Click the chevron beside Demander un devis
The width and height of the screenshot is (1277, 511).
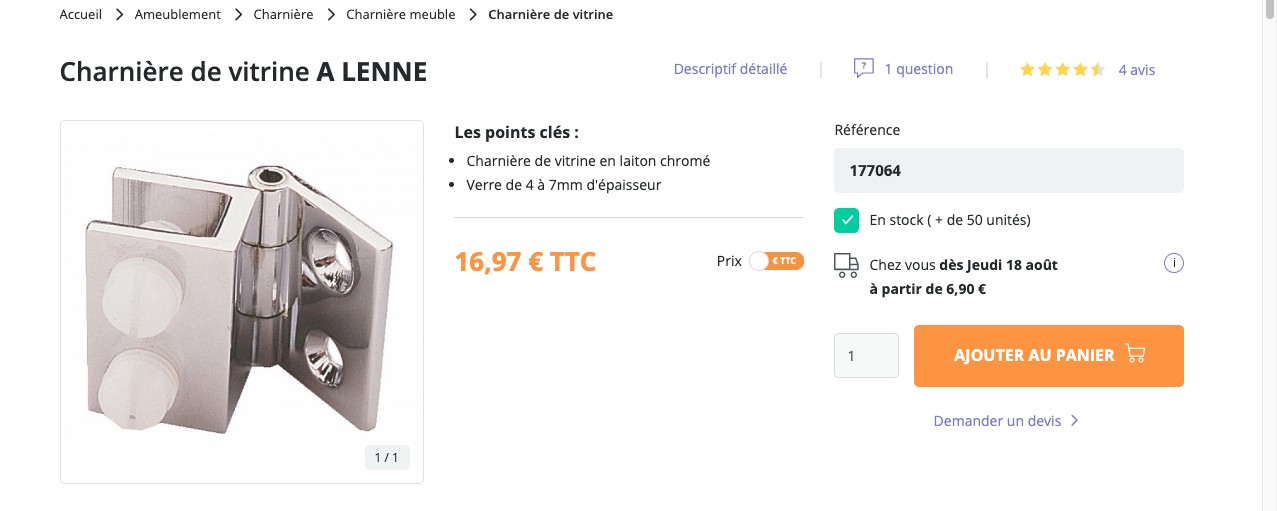pos(1074,421)
